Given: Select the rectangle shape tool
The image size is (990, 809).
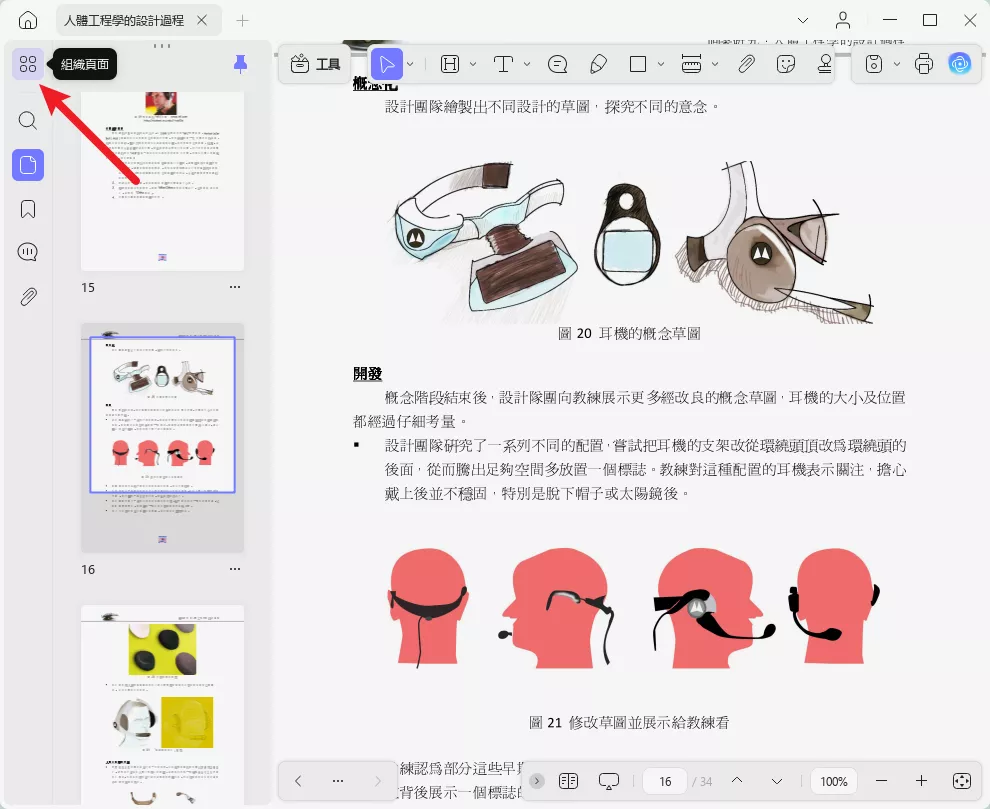Looking at the screenshot, I should pyautogui.click(x=638, y=64).
